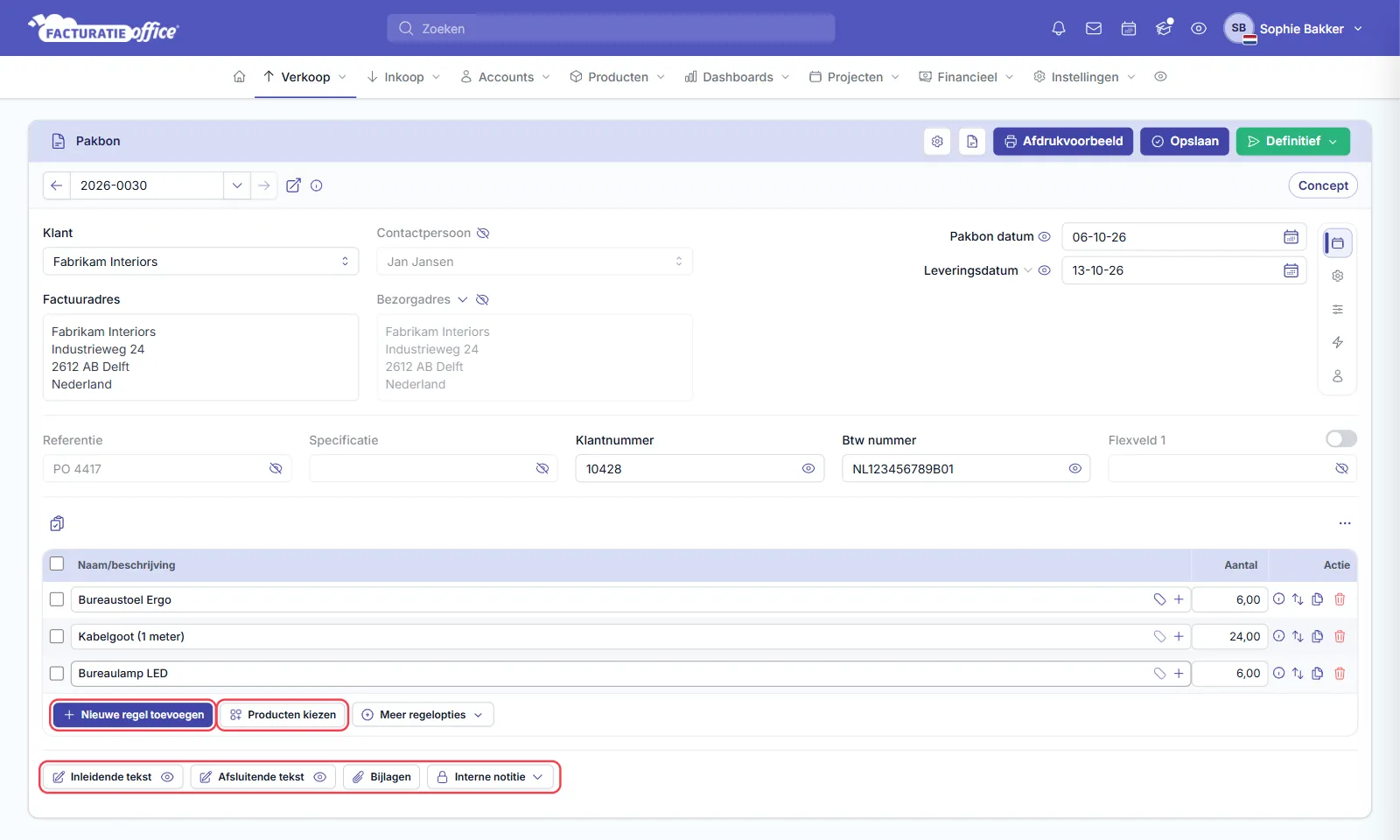
Task: Open the Financieel menu
Action: point(967,77)
